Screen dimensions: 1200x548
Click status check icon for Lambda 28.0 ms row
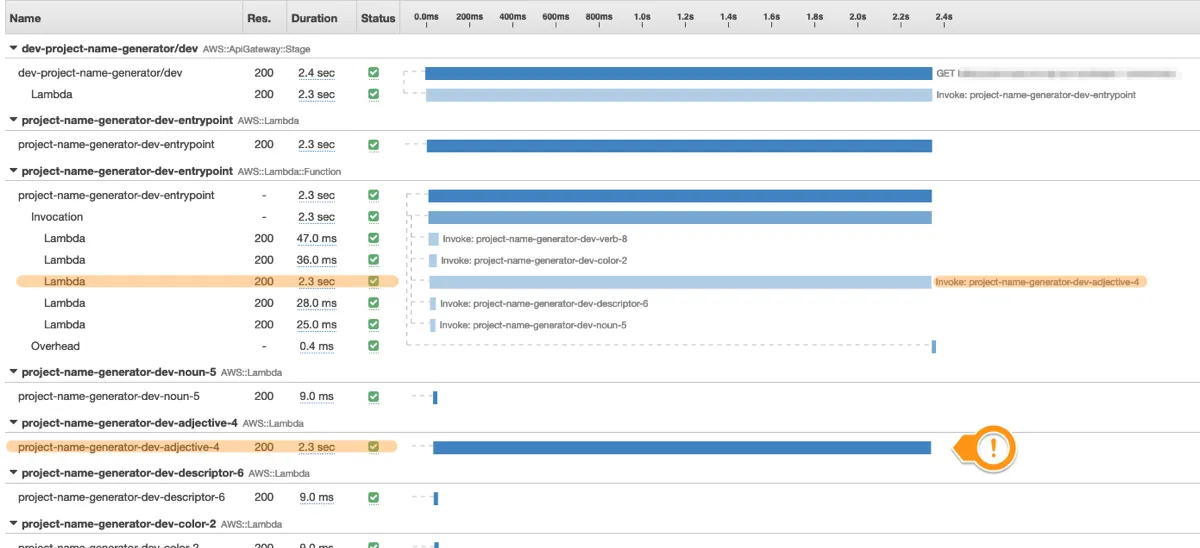[373, 303]
